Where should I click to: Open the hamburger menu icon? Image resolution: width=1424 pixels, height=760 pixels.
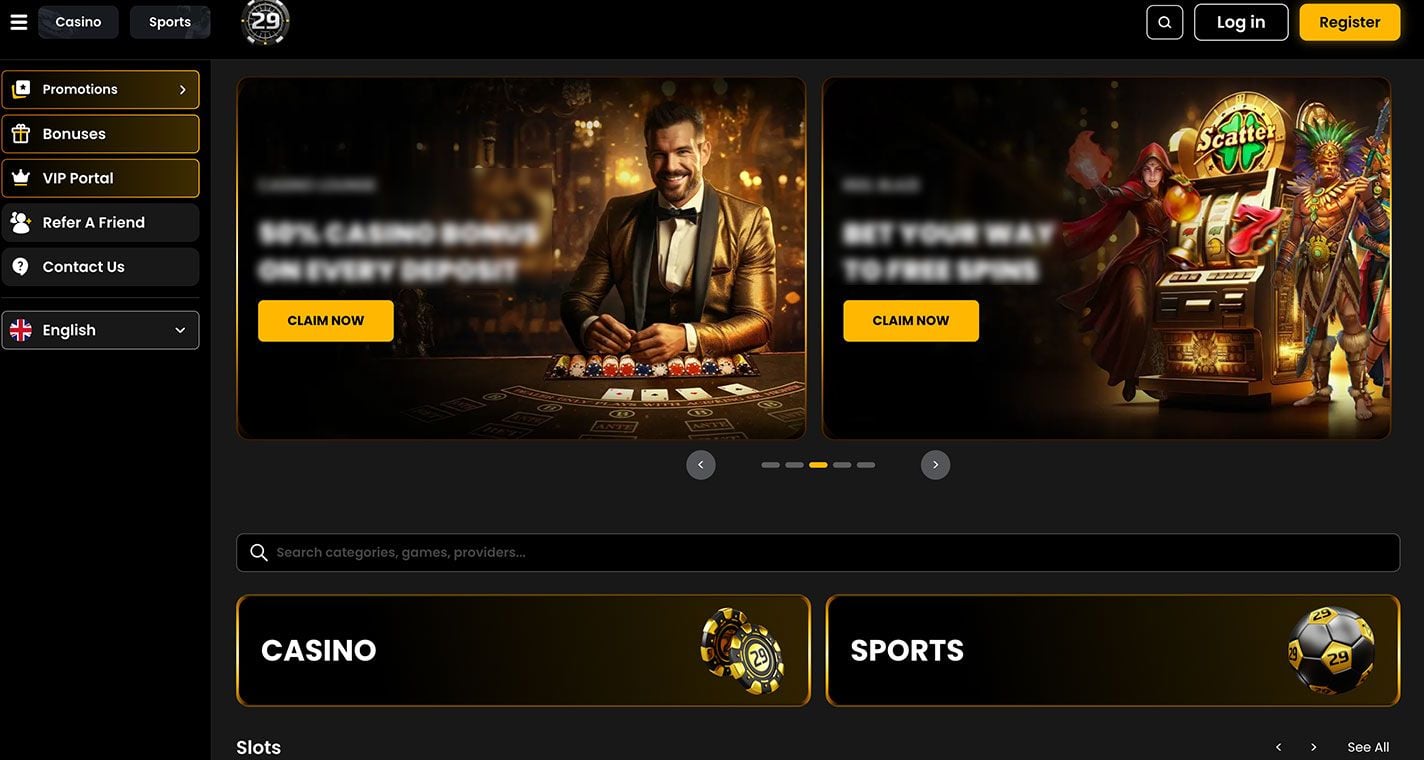click(x=18, y=22)
